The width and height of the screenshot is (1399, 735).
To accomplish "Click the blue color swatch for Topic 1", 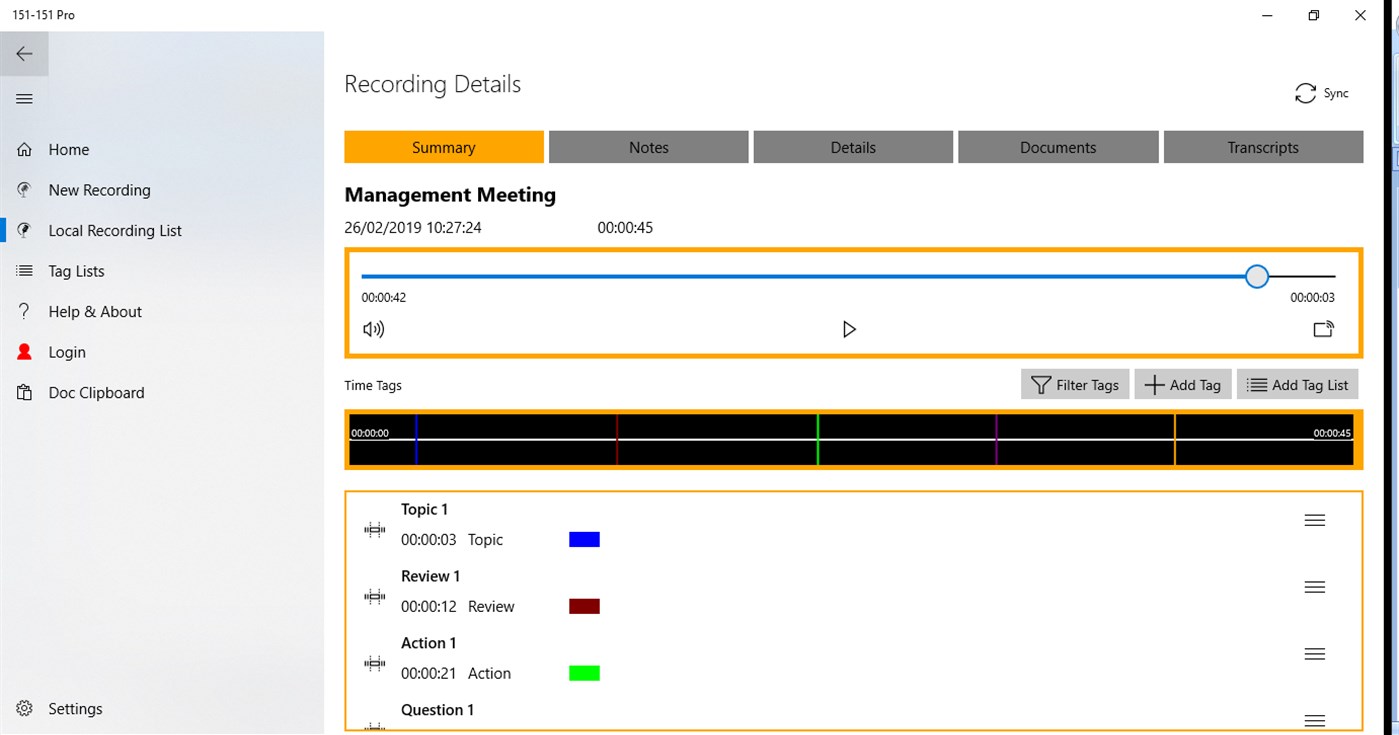I will 584,539.
